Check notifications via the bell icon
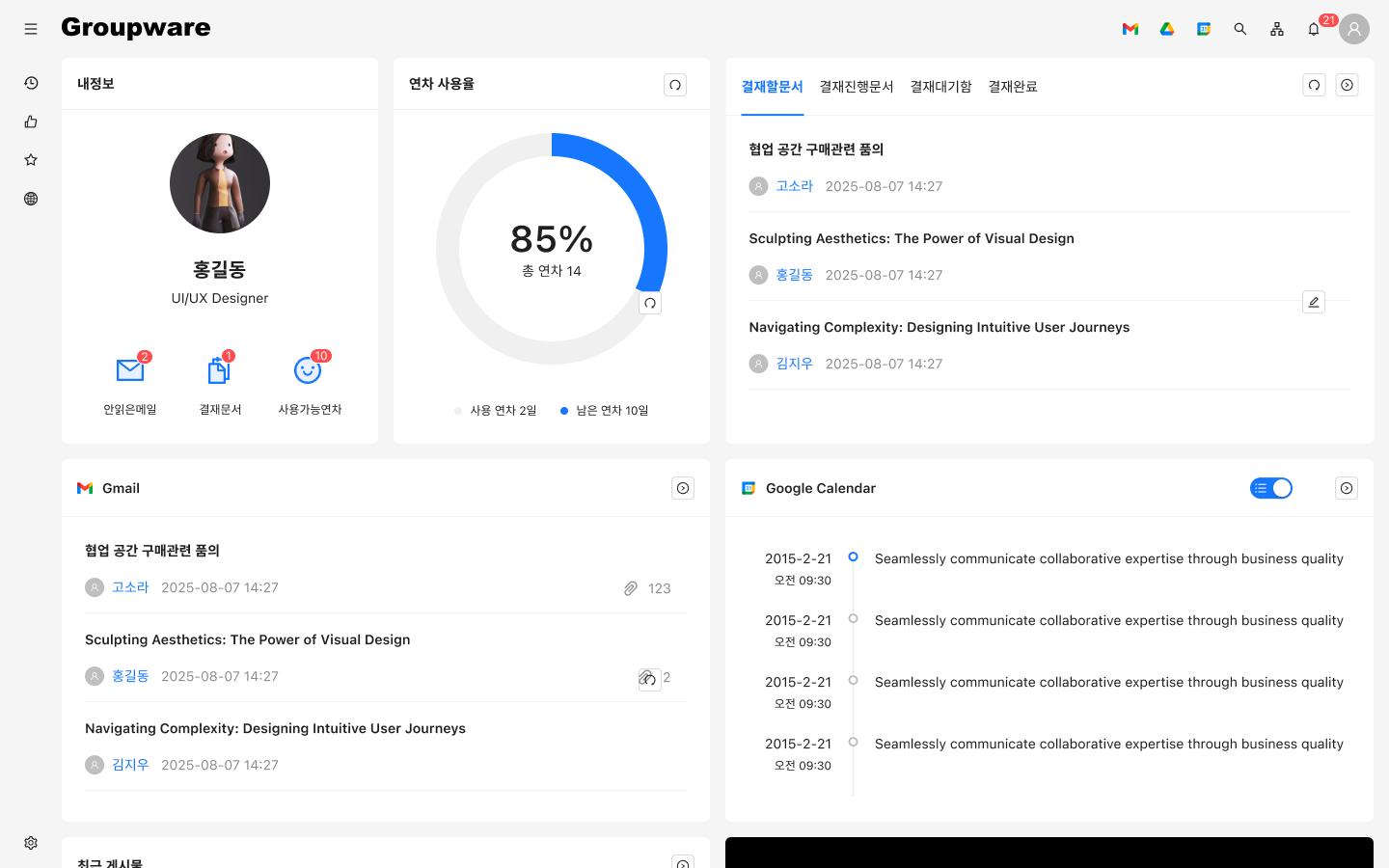Viewport: 1389px width, 868px height. point(1314,29)
